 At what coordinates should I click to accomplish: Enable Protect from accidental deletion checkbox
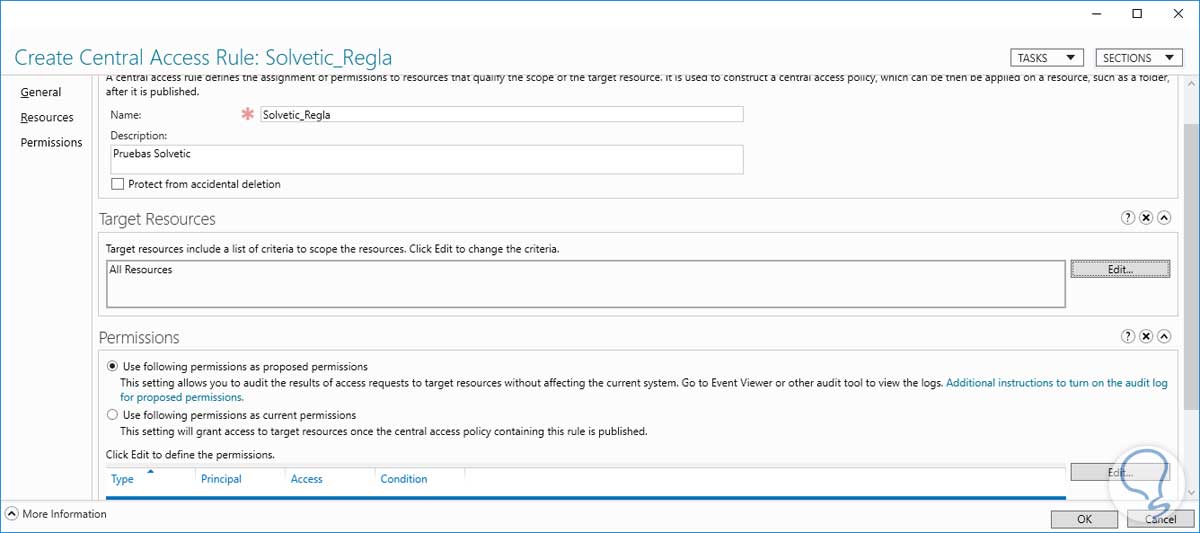pos(118,184)
